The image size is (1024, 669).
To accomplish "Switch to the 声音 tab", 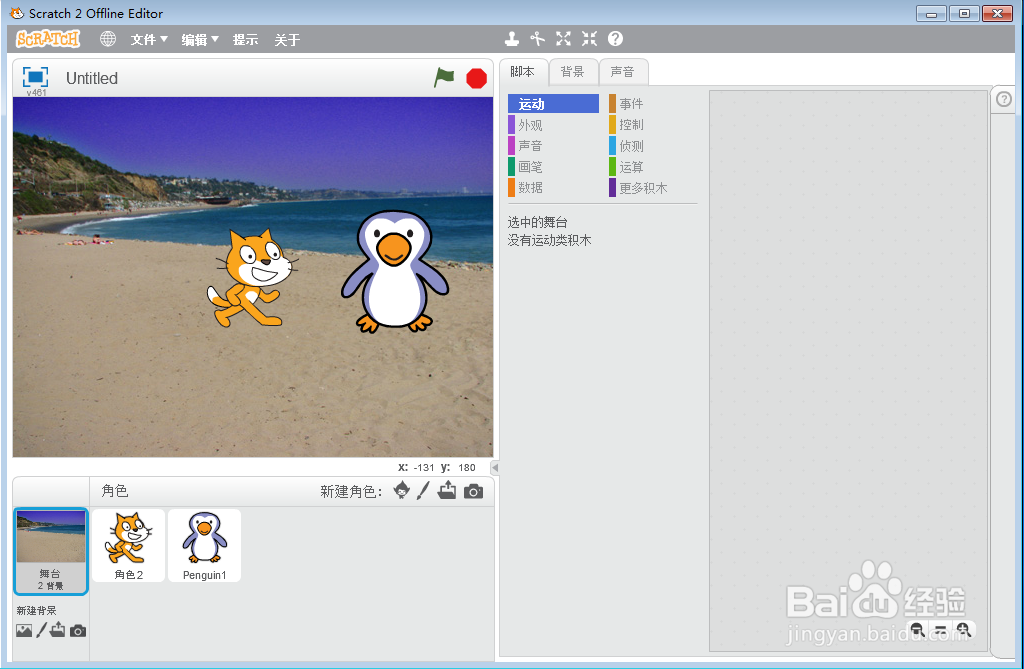I will tap(624, 71).
